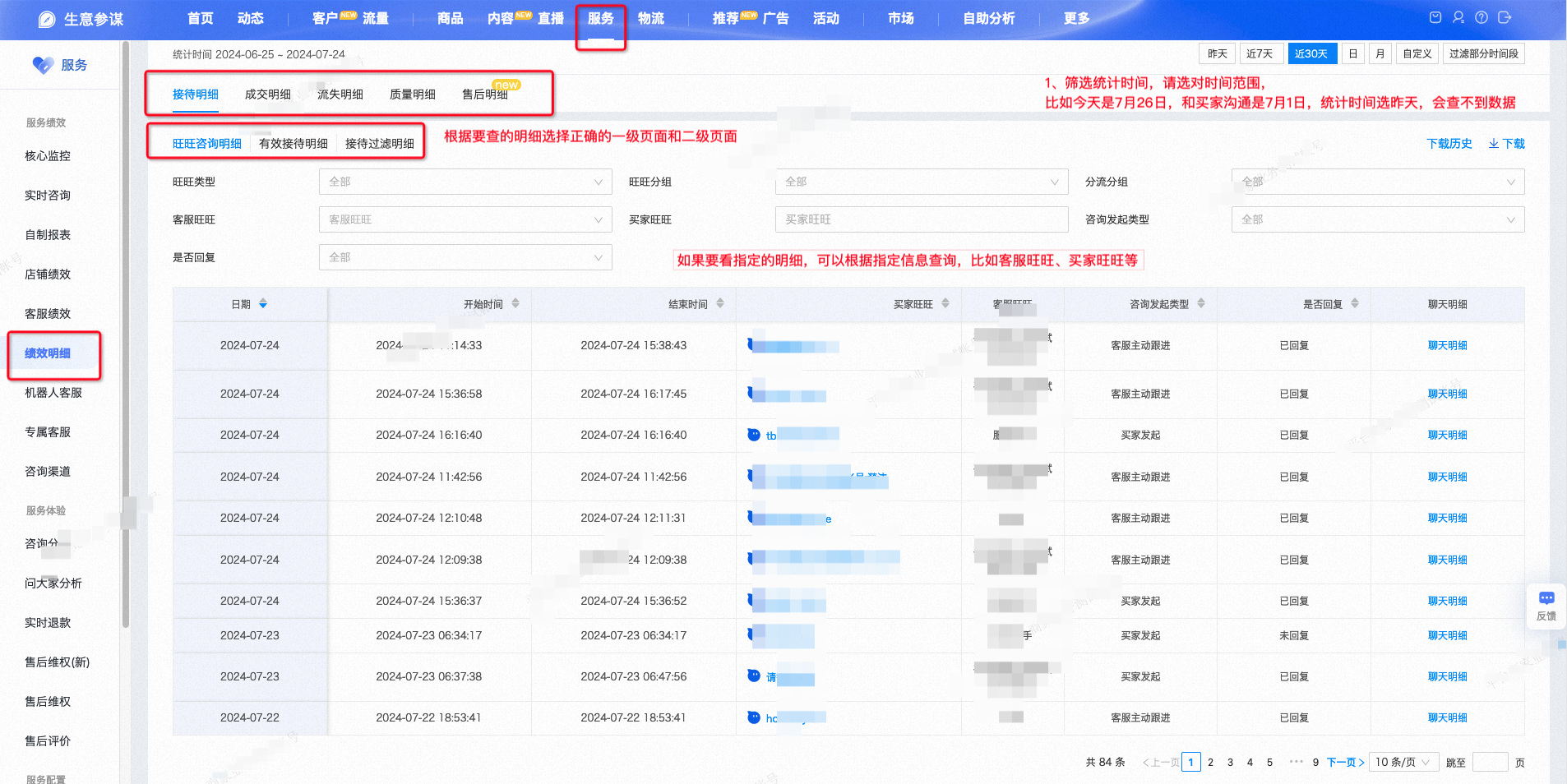The width and height of the screenshot is (1567, 784).
Task: Expand the 咨询发起类型 filter dropdown
Action: point(1378,219)
